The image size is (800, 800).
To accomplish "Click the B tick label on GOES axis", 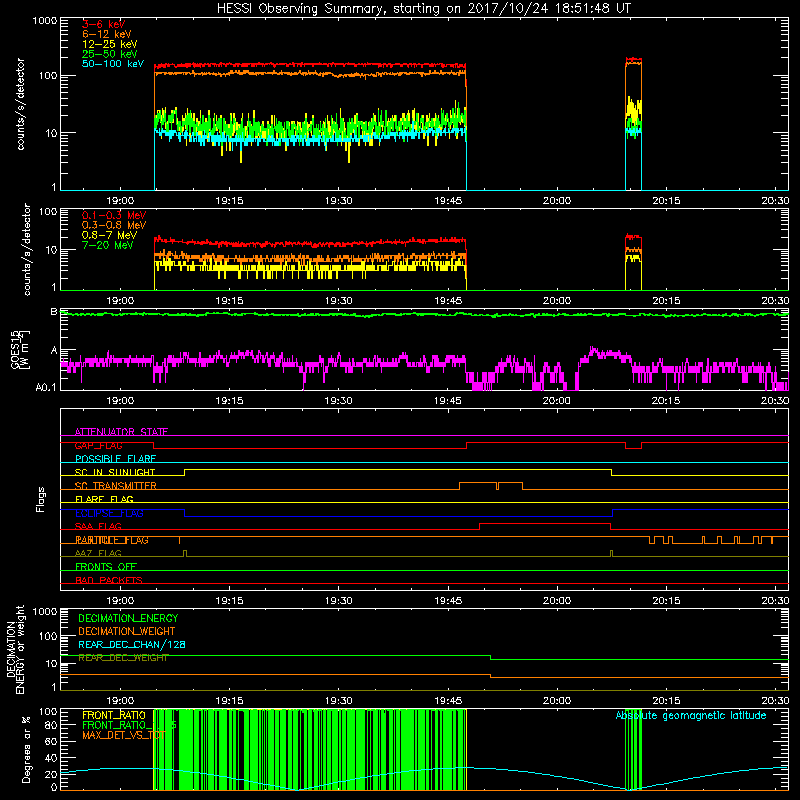I will click(54, 311).
